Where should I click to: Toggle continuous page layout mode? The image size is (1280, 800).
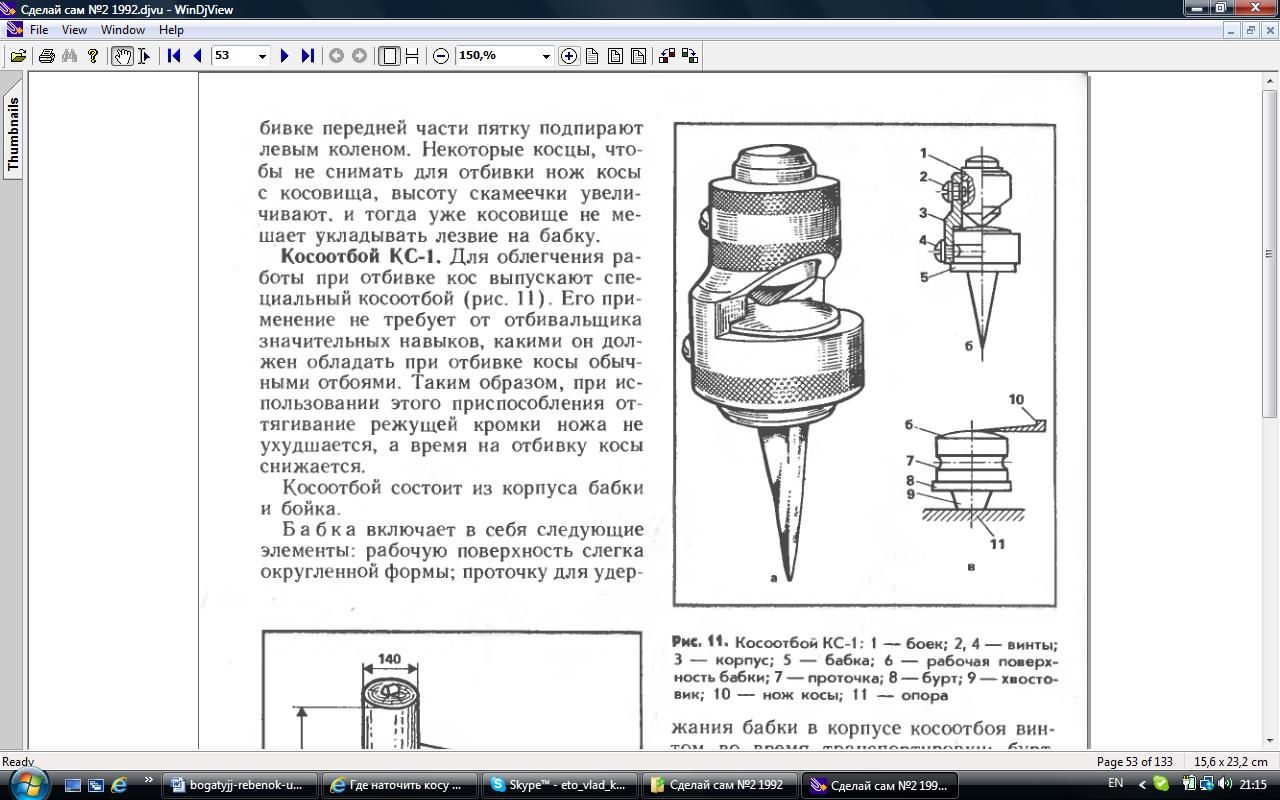(x=411, y=56)
